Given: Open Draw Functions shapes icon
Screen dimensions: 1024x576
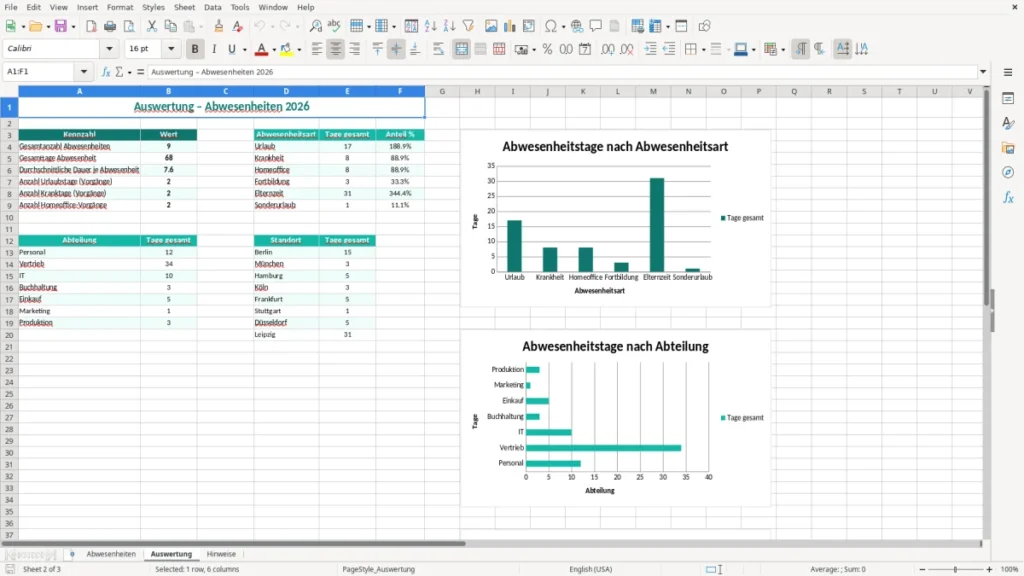Looking at the screenshot, I should [x=704, y=26].
